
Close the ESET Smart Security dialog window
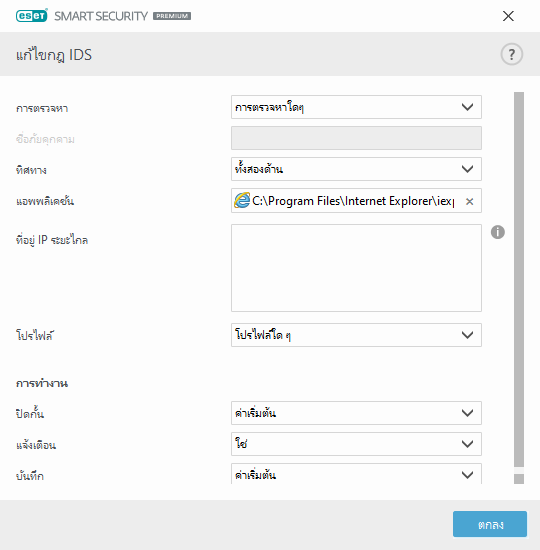click(x=508, y=16)
